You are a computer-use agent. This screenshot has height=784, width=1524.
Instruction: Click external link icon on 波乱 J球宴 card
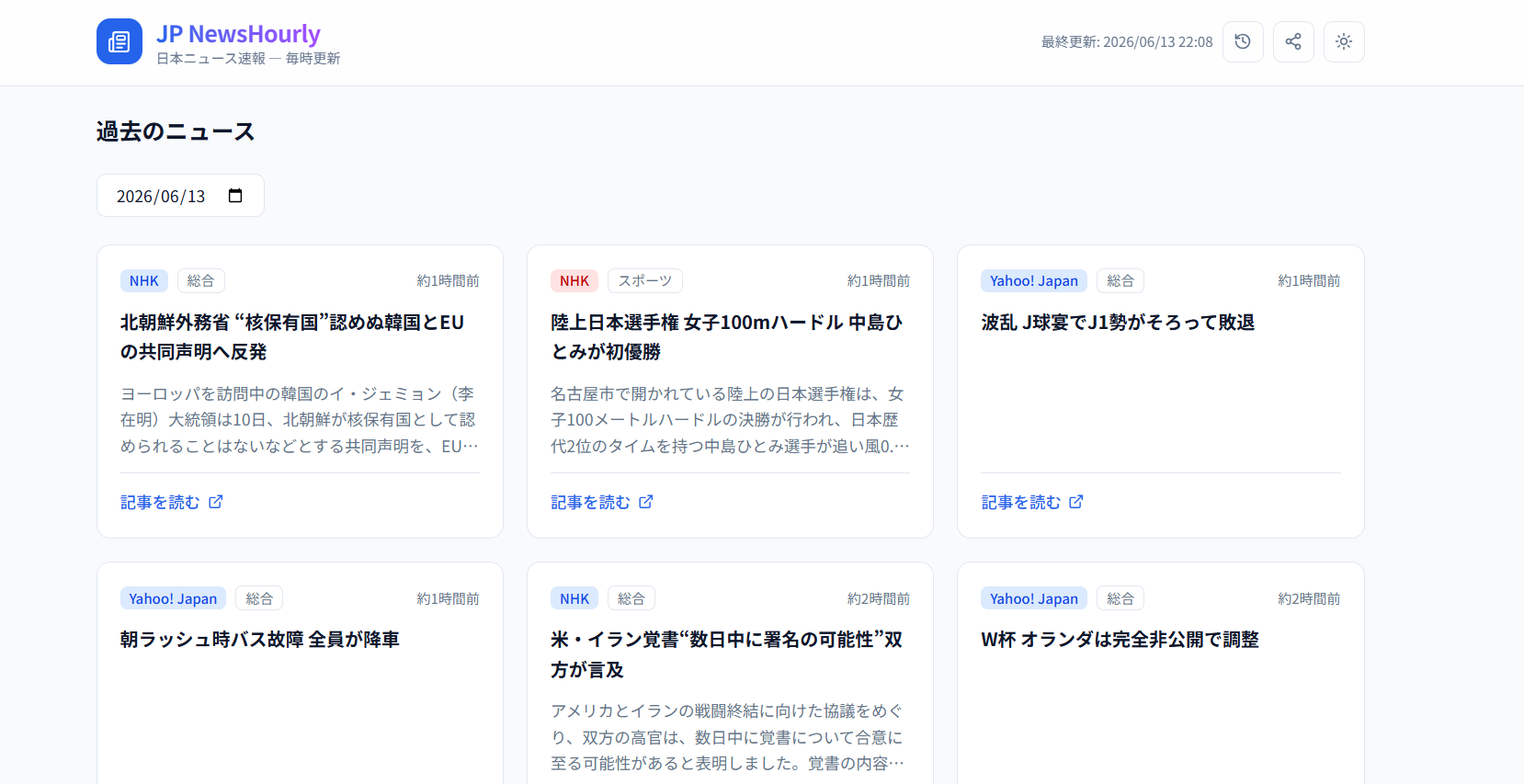click(x=1076, y=502)
